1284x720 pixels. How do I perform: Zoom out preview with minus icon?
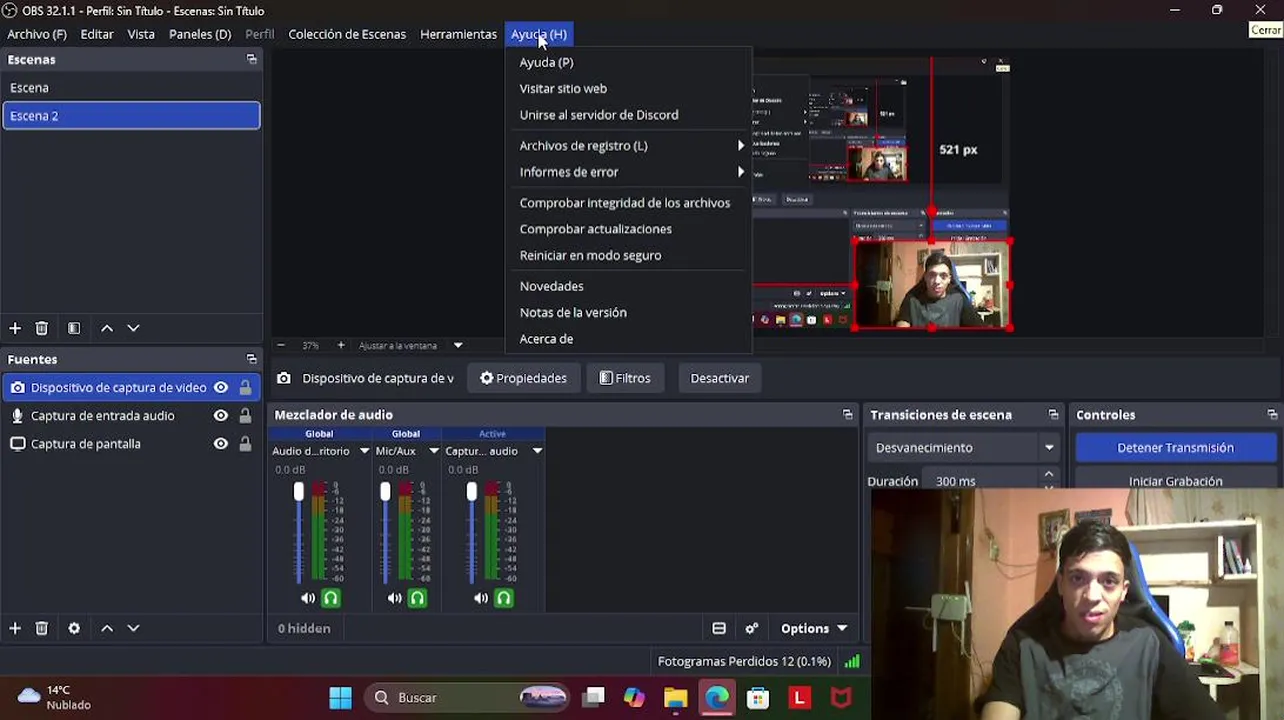click(x=281, y=345)
